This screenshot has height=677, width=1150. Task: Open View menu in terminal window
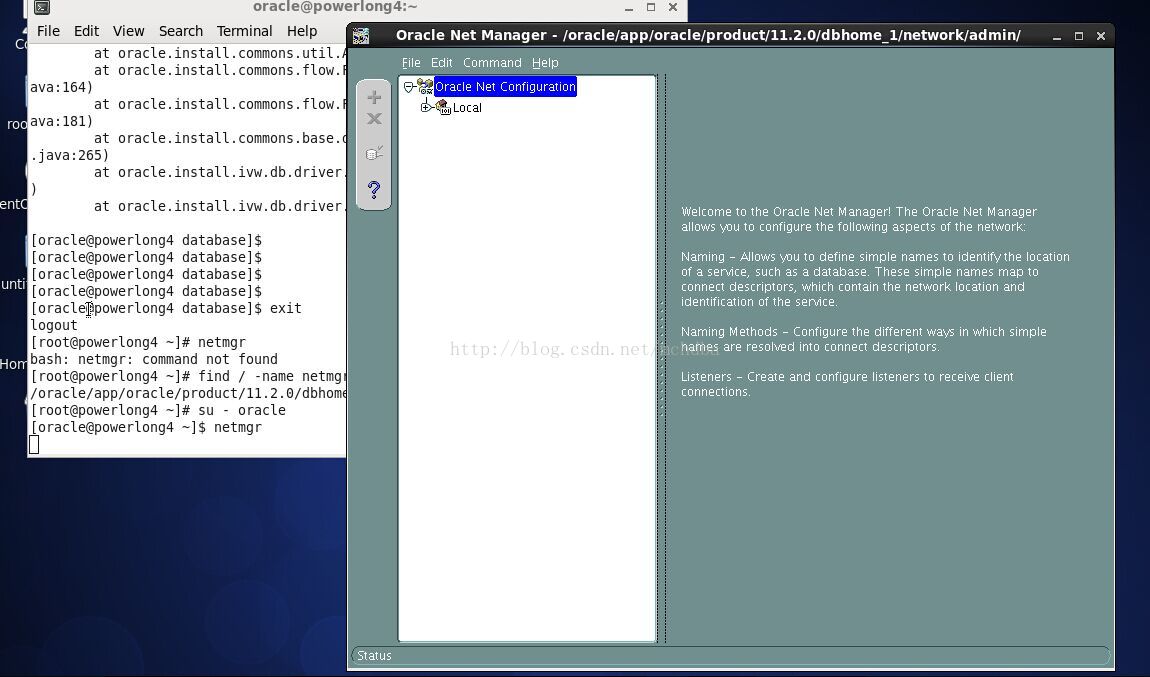coord(128,31)
